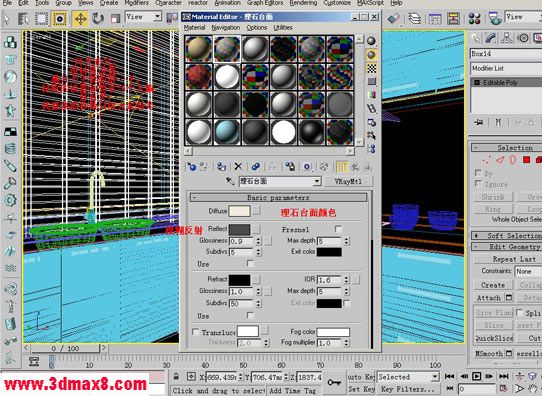542x396 pixels.
Task: Open the Rendering menu
Action: coord(303,3)
